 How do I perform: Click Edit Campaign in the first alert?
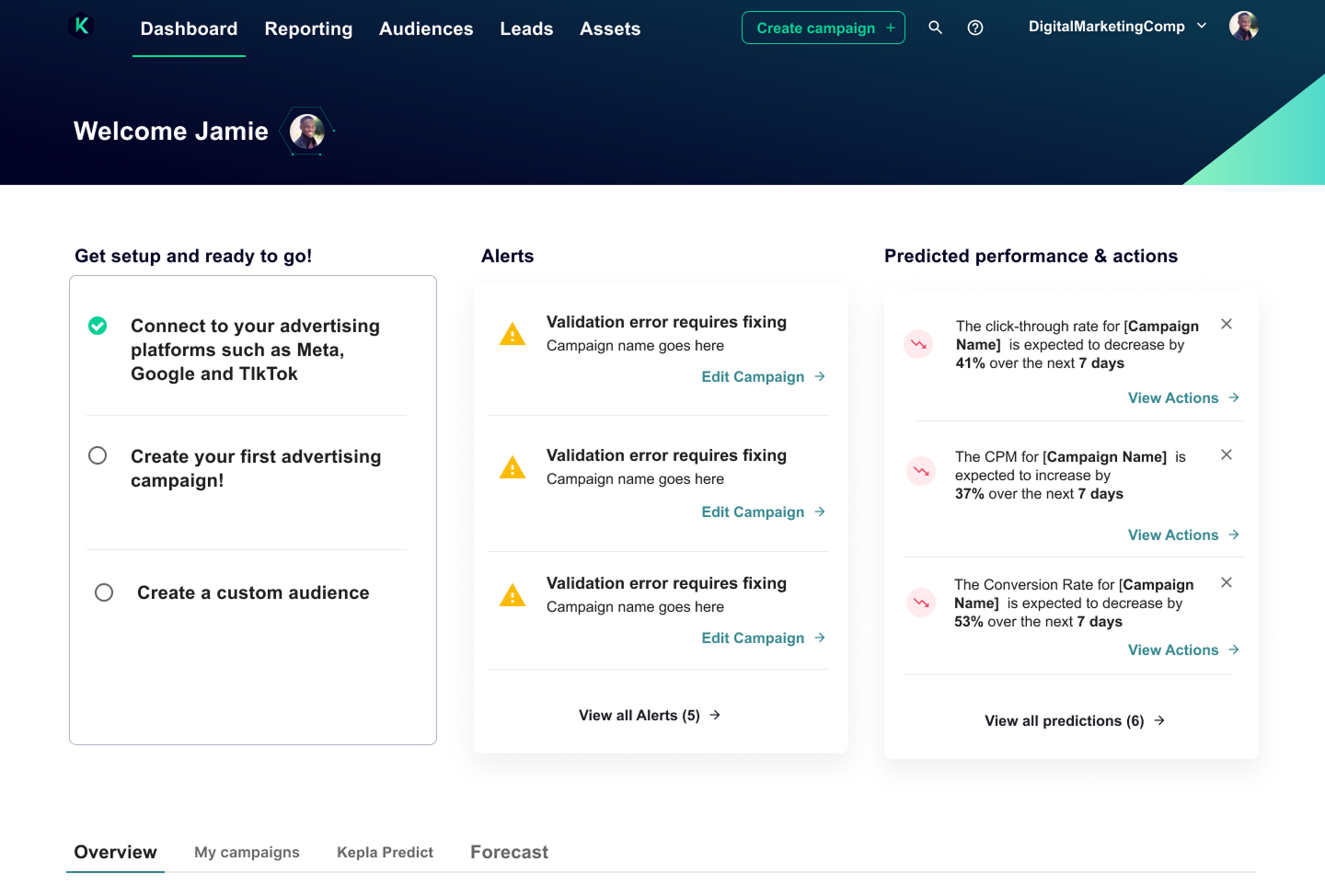tap(763, 376)
